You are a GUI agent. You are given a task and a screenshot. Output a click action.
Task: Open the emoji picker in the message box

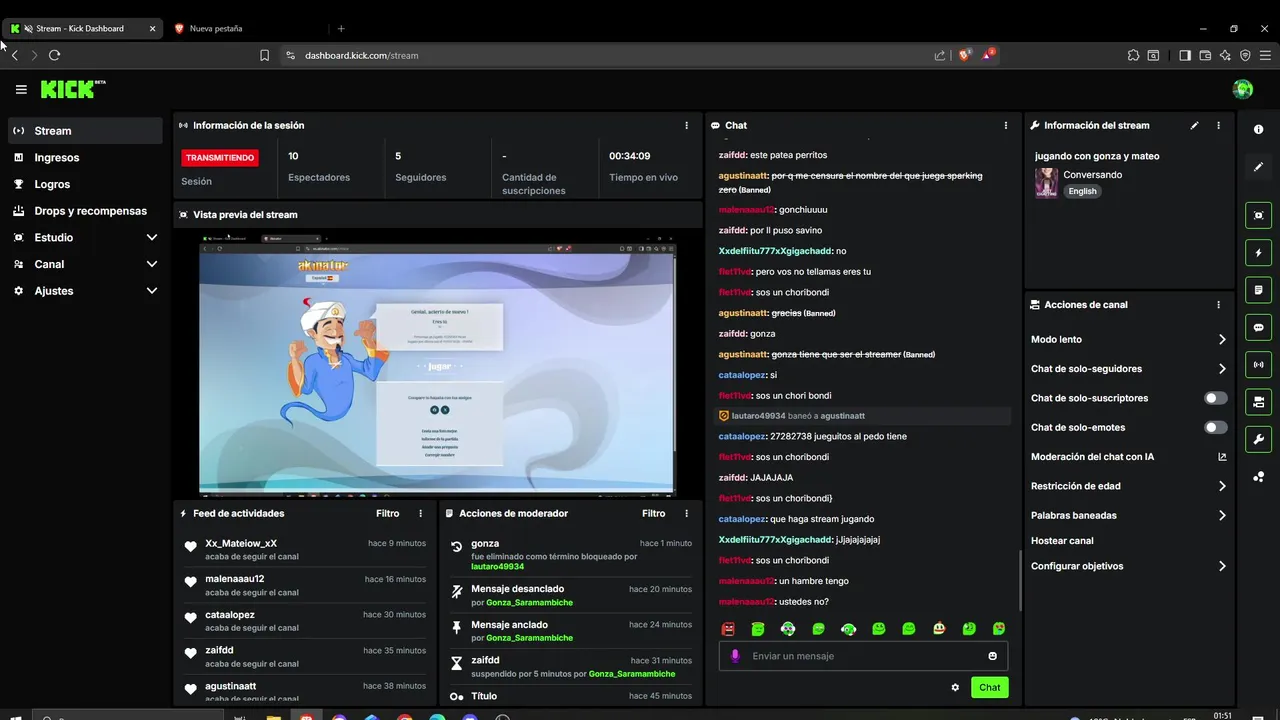point(993,656)
